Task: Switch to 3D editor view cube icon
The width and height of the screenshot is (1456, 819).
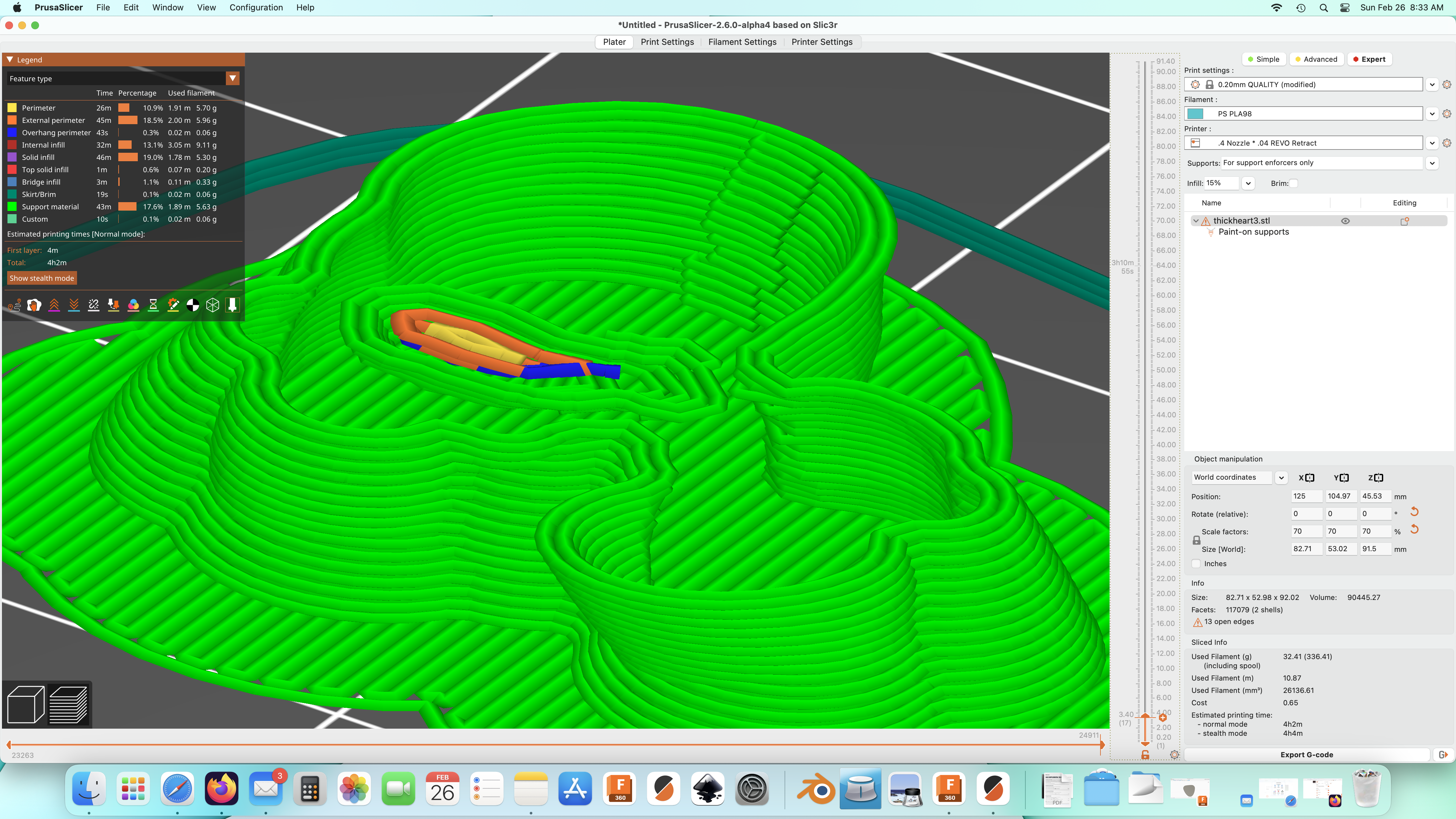Action: coord(25,704)
